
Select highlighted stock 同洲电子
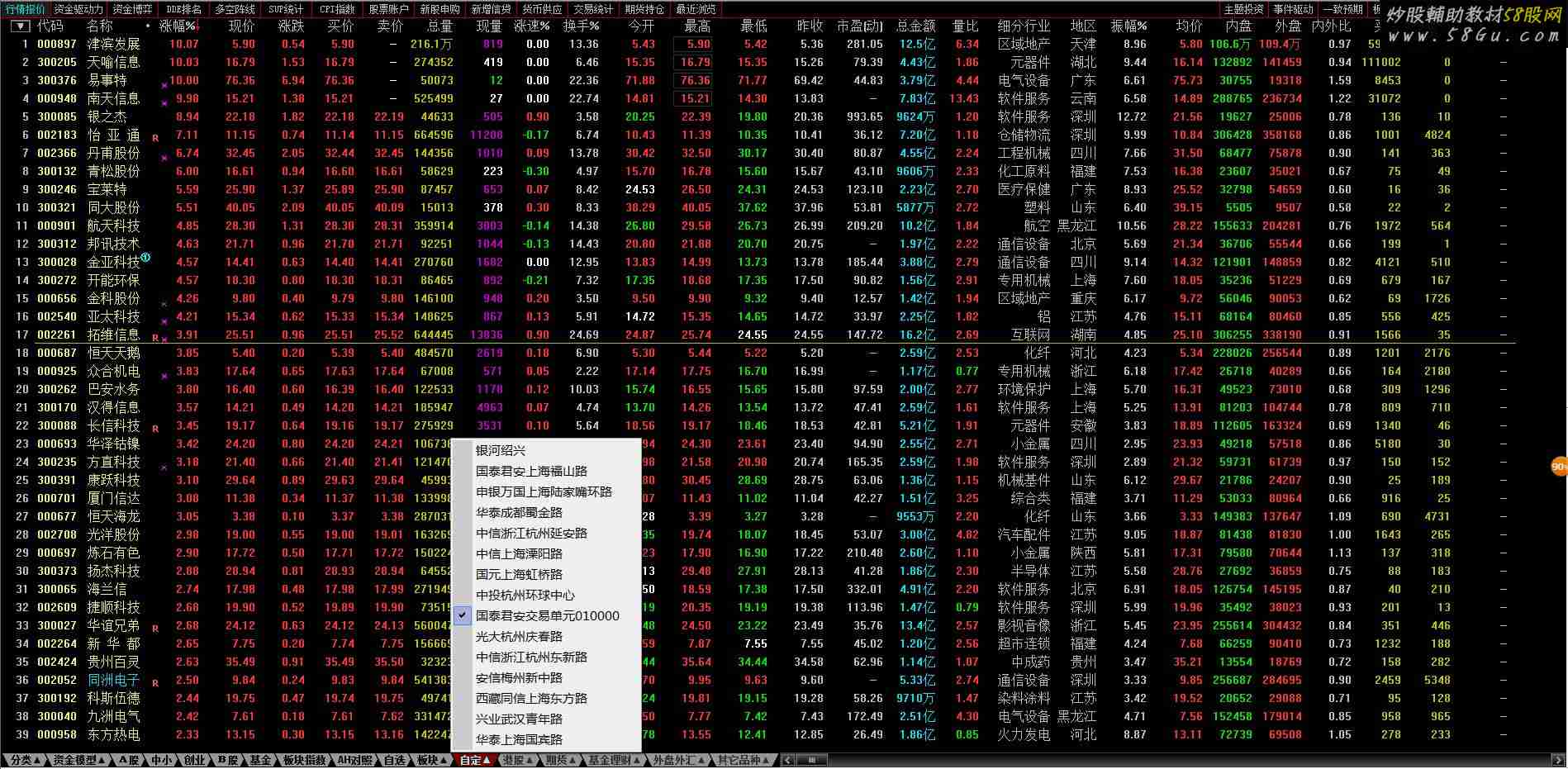114,680
